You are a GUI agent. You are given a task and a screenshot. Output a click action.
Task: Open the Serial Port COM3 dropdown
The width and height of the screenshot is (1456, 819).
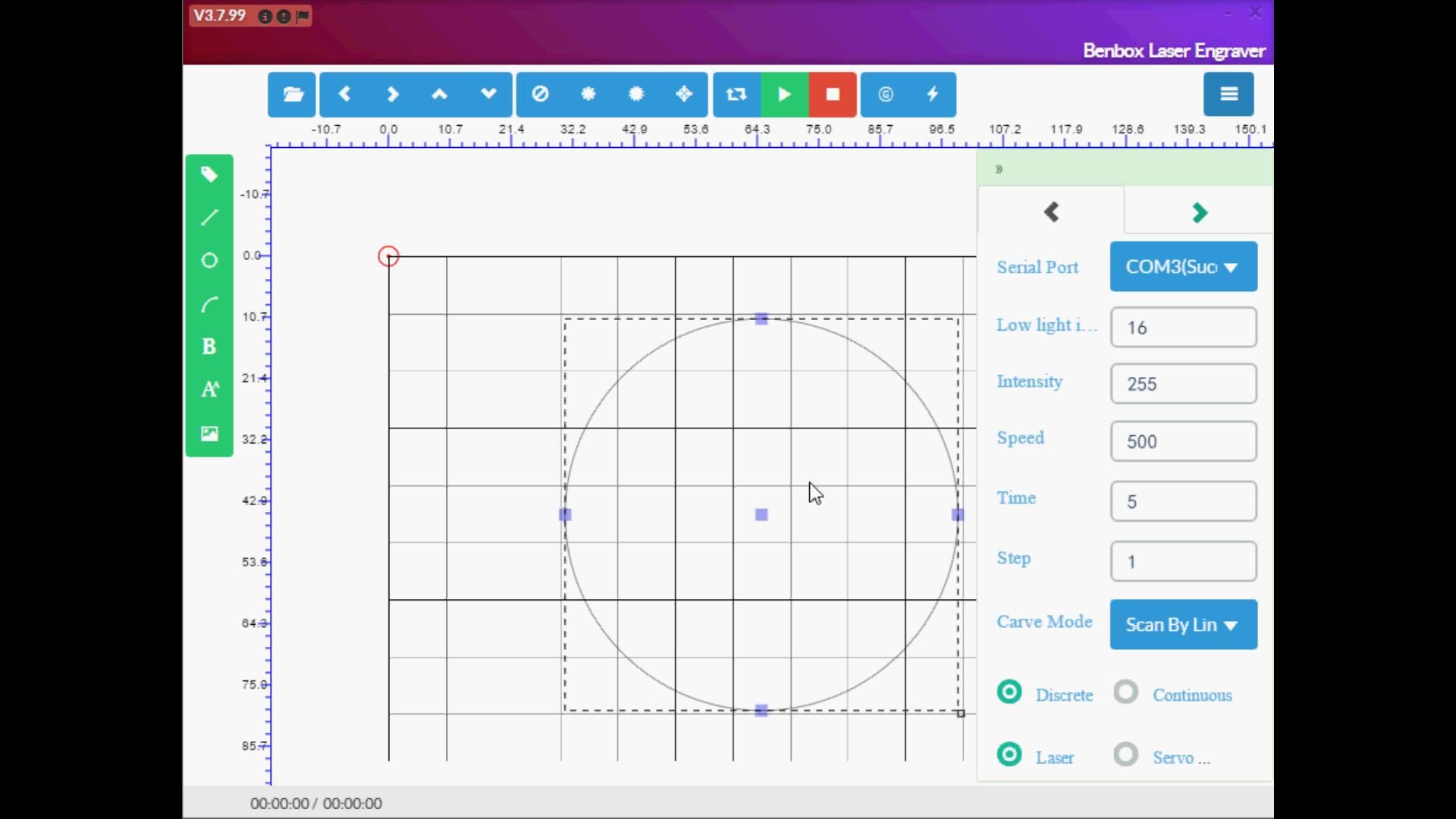(1183, 267)
